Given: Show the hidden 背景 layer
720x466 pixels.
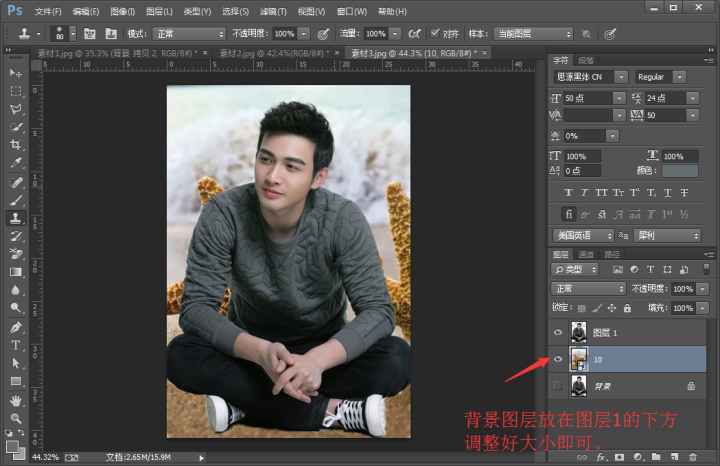Looking at the screenshot, I should coord(558,384).
